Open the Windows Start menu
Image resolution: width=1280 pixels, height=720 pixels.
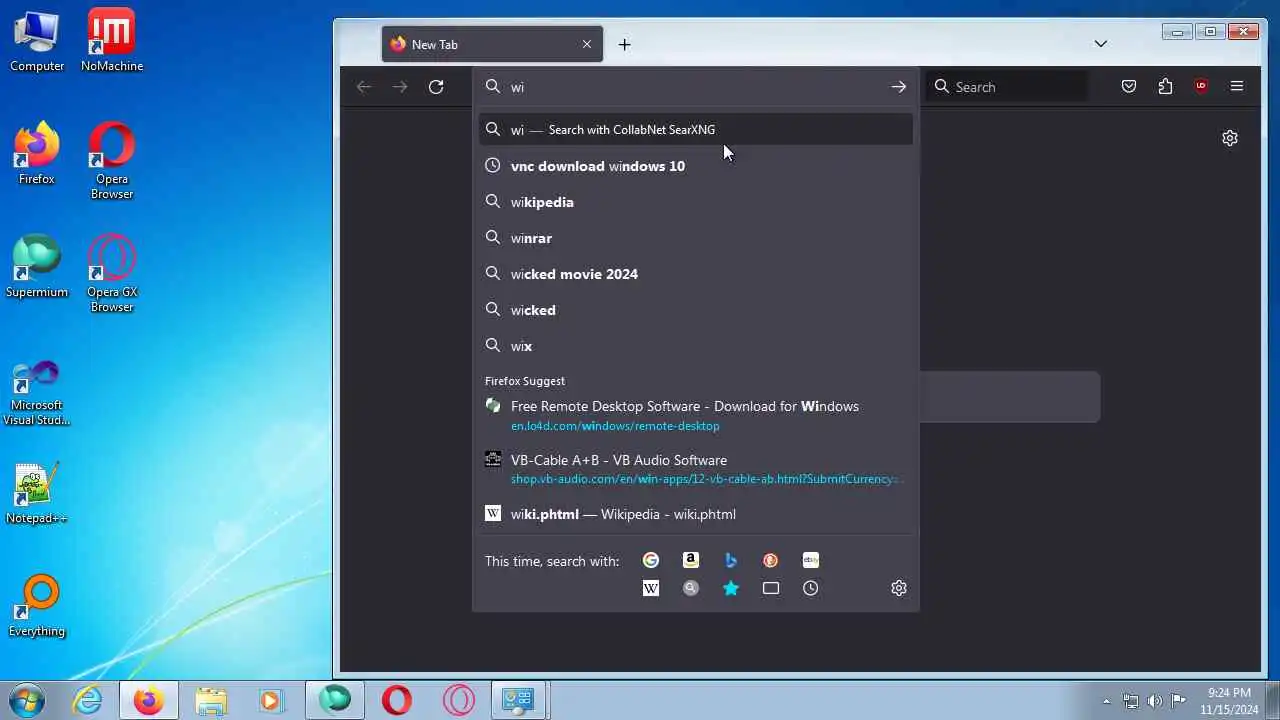[x=27, y=700]
